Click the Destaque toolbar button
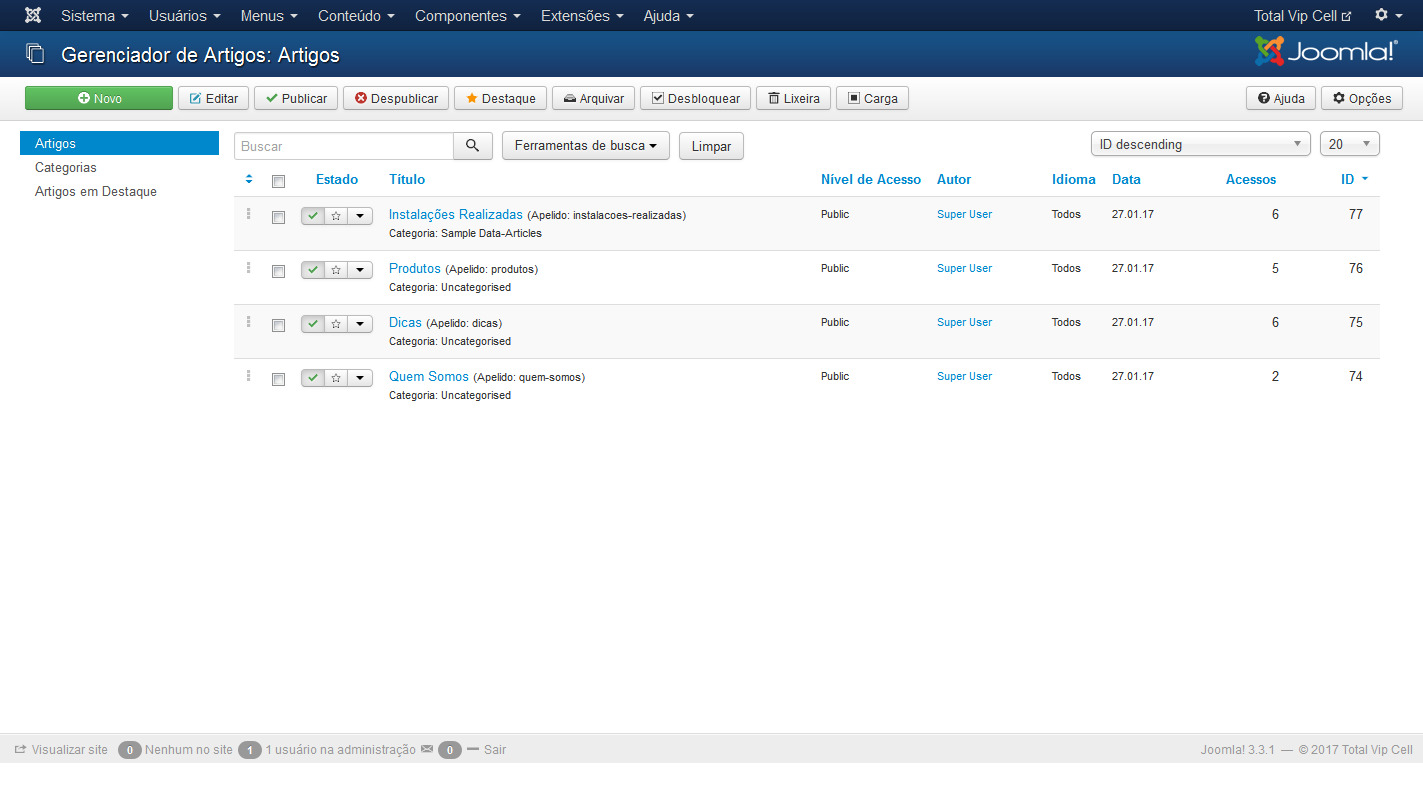This screenshot has width=1423, height=793. (x=500, y=98)
